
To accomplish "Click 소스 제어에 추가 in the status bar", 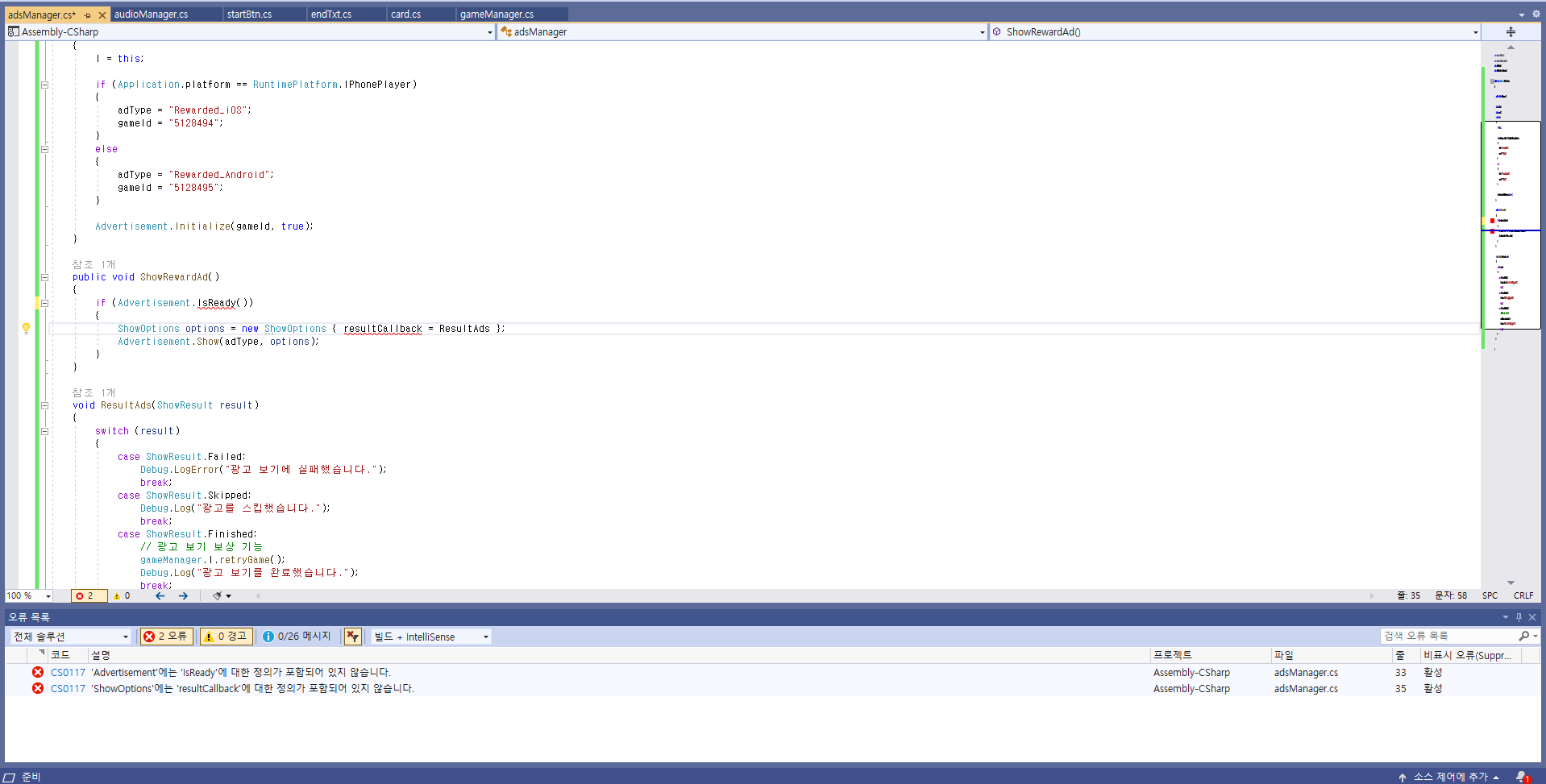I will click(x=1450, y=777).
